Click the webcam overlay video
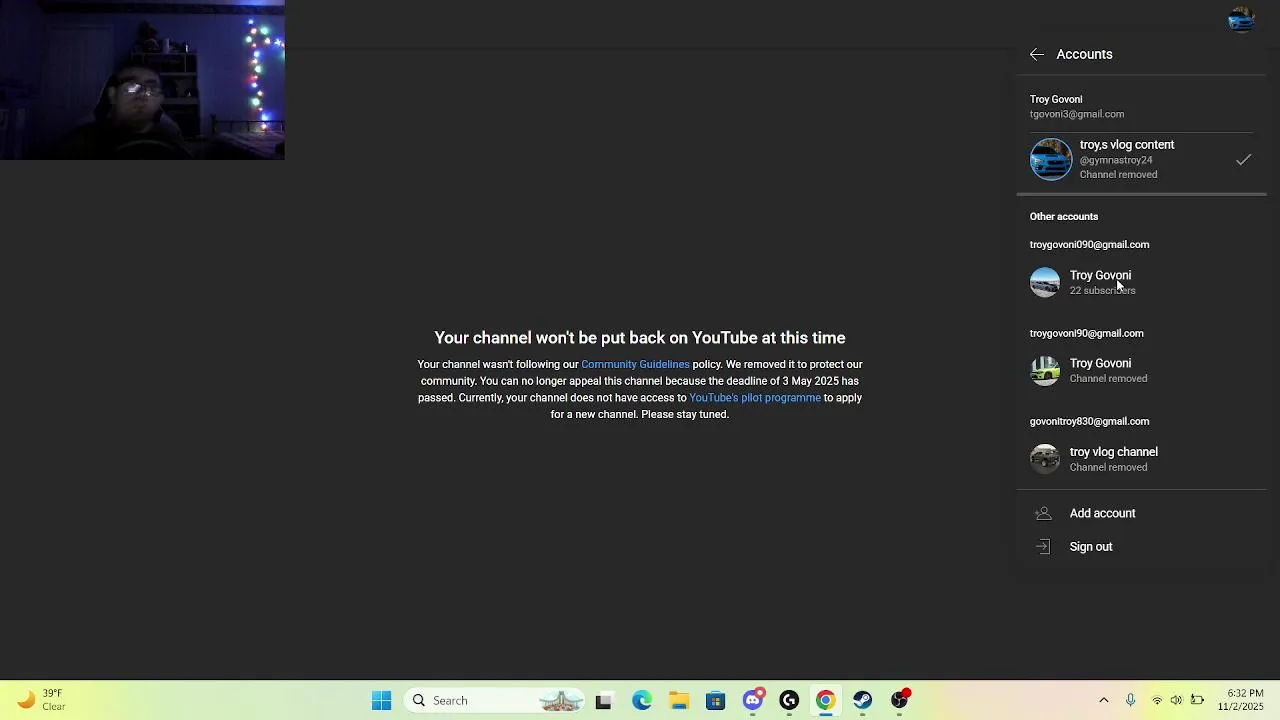Viewport: 1280px width, 720px height. click(142, 80)
